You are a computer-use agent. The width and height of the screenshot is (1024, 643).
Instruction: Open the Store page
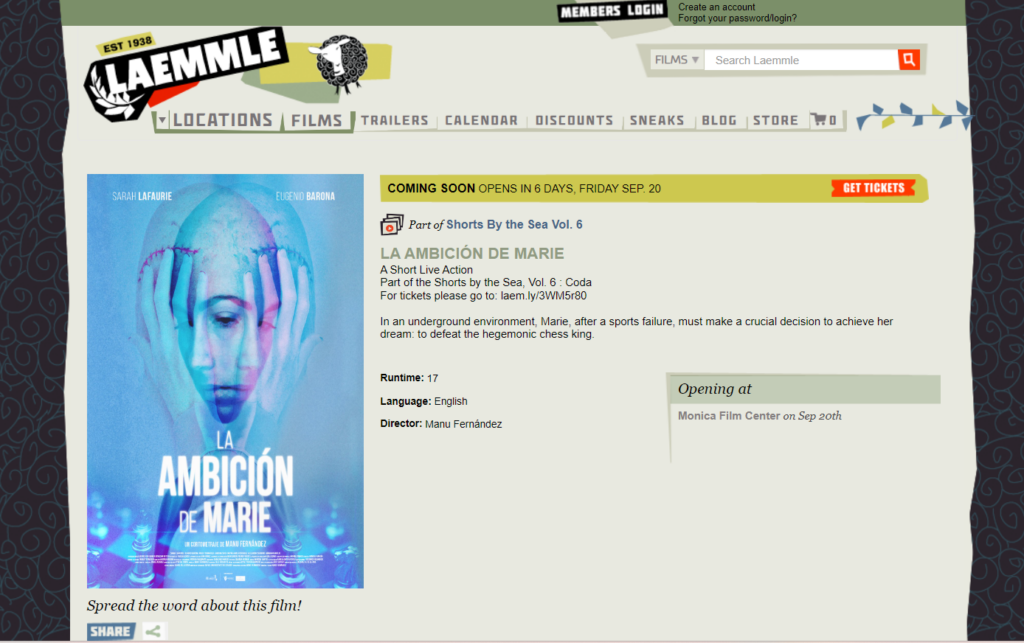776,121
